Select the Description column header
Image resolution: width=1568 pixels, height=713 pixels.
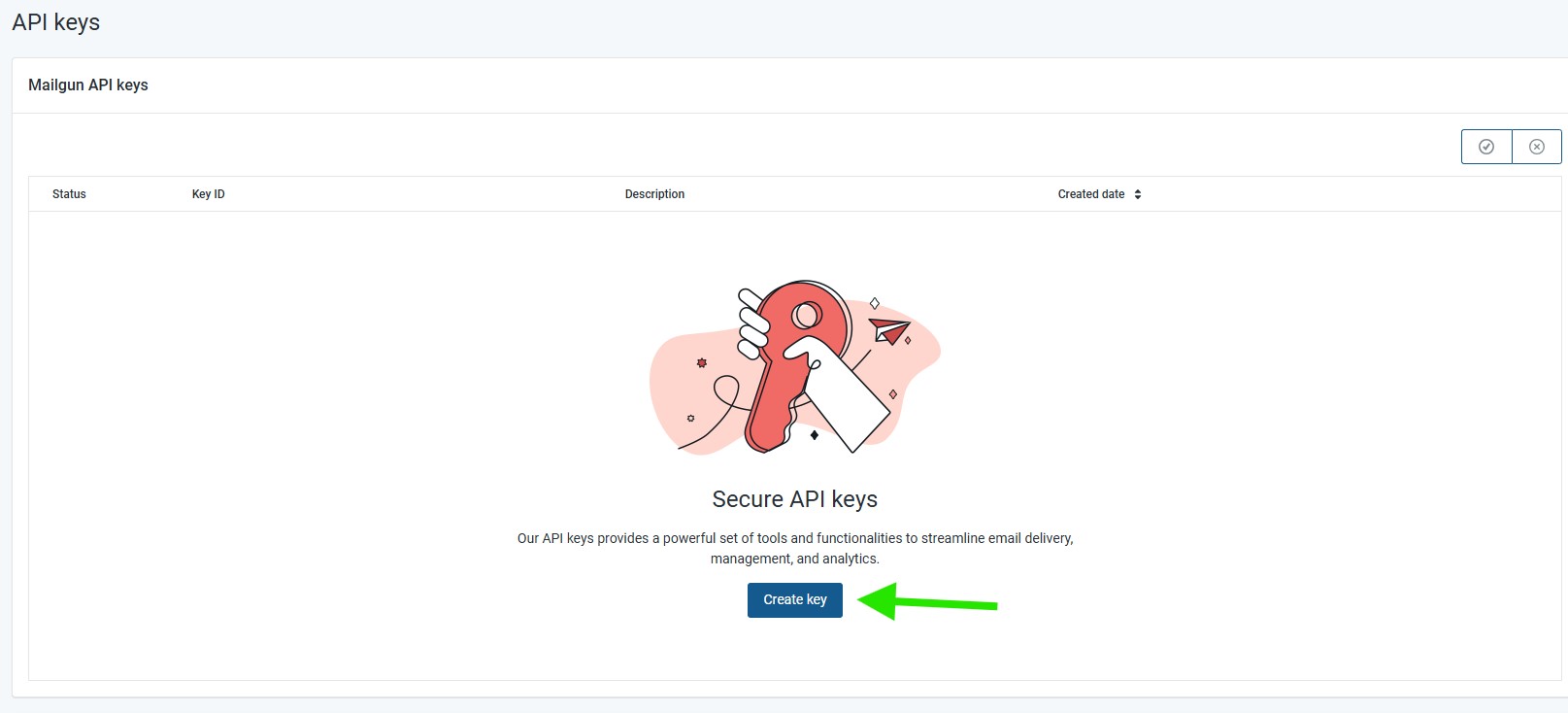pos(654,194)
